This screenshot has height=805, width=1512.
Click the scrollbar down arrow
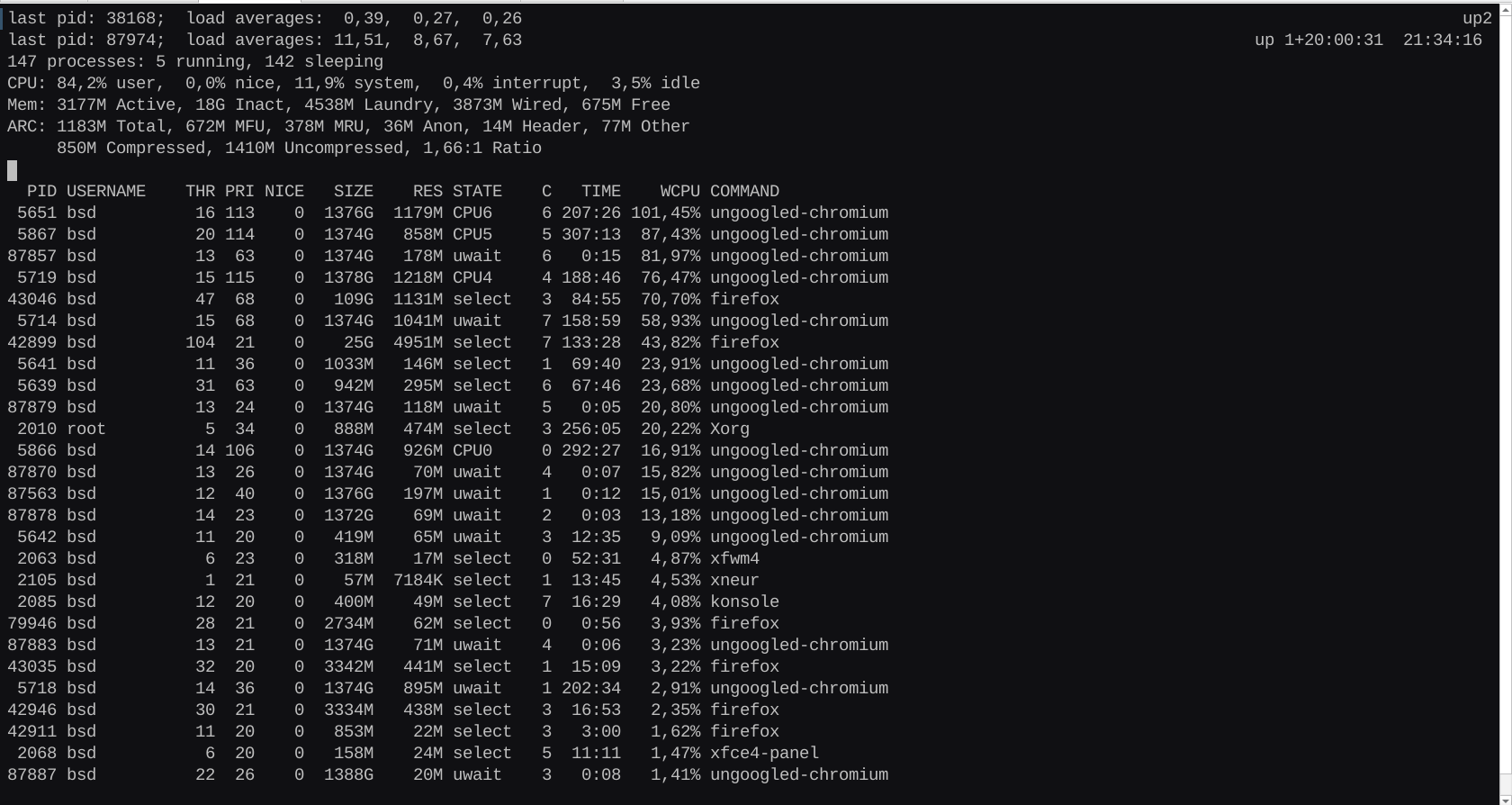(x=1505, y=798)
